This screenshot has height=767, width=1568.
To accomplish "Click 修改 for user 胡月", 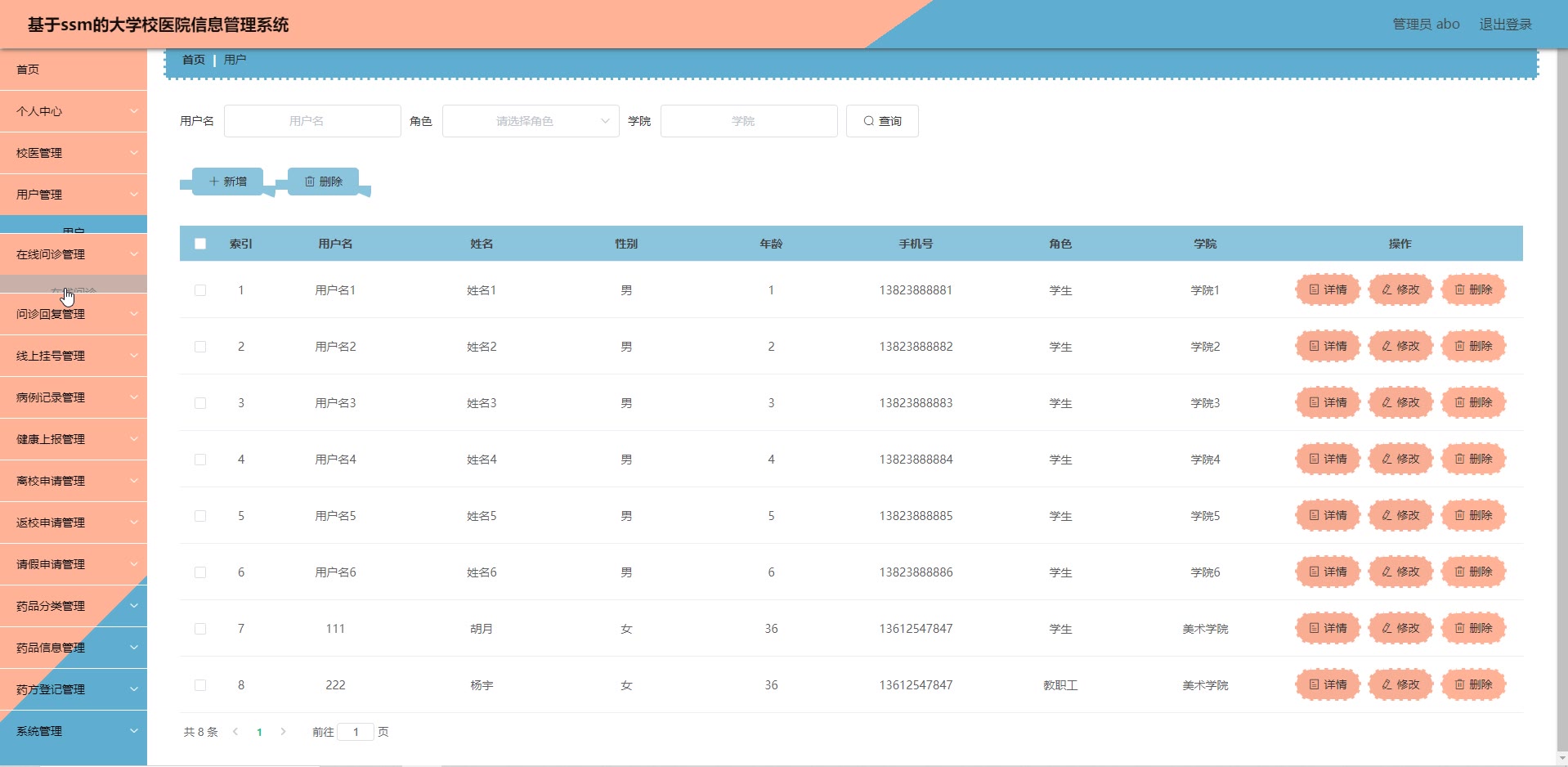I will click(1400, 628).
